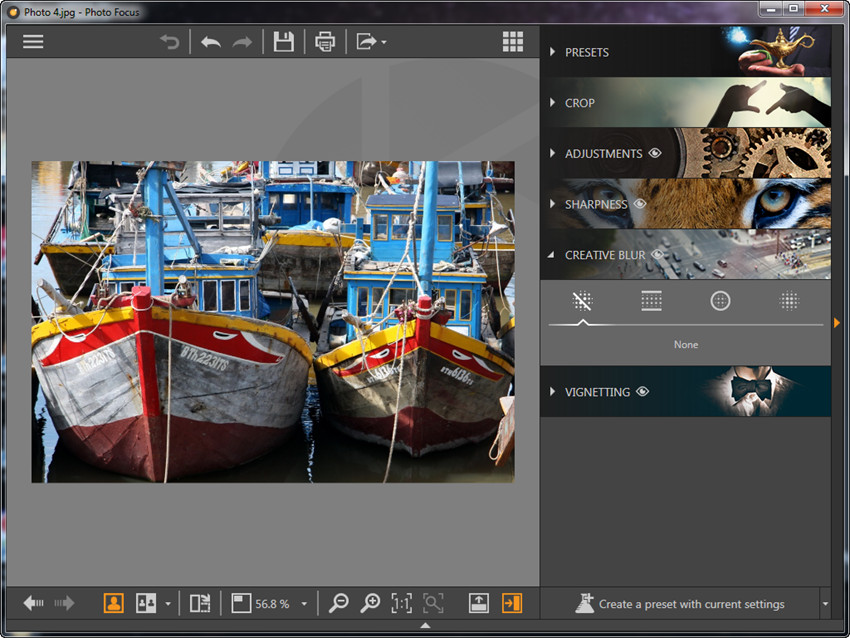
Task: Expand the Crop panel
Action: point(552,102)
